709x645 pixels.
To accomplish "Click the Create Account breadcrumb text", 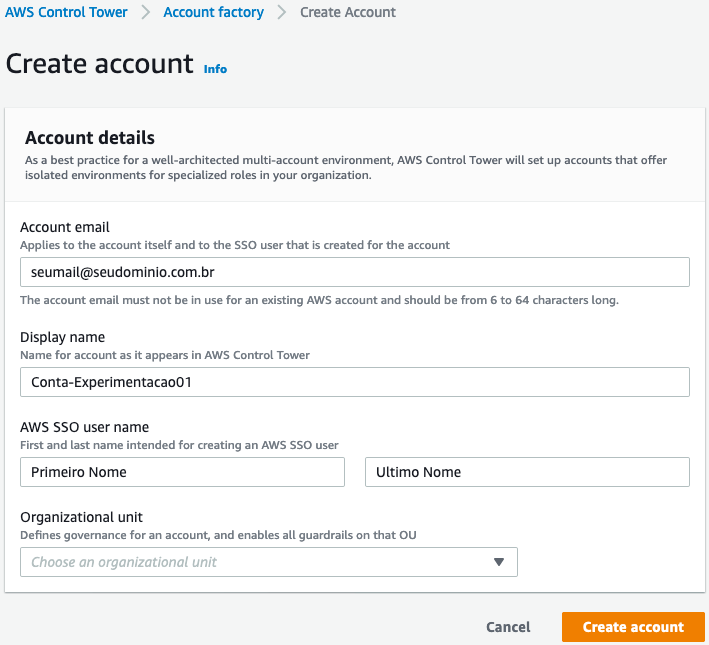I will 348,13.
